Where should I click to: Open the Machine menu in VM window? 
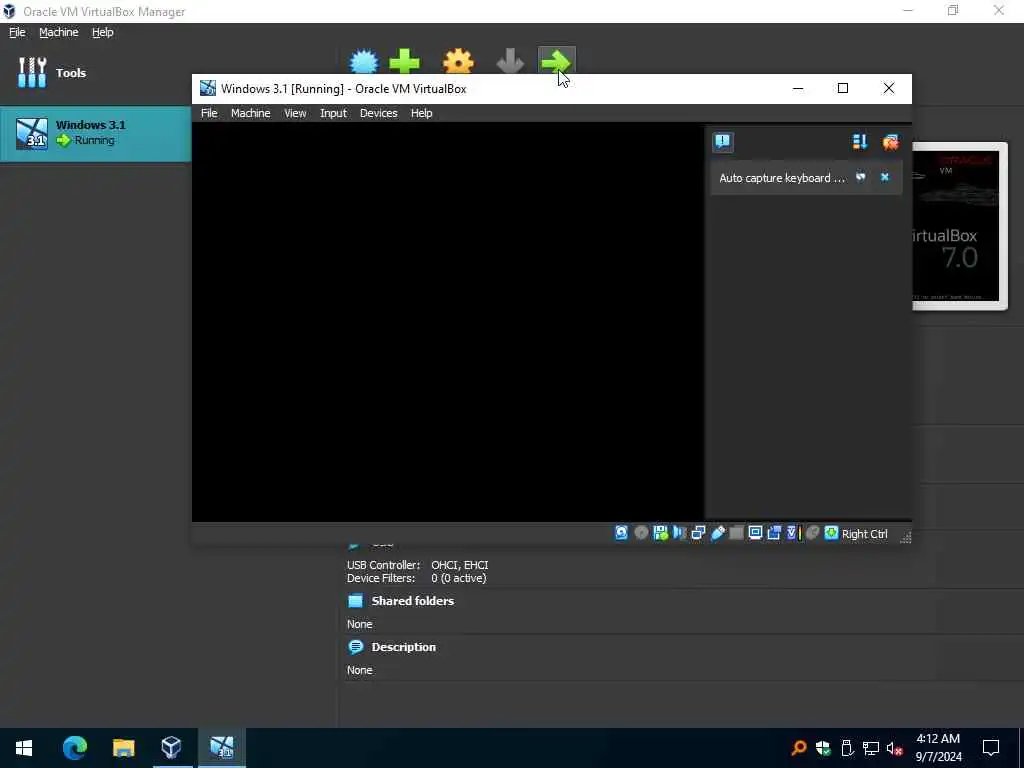point(250,113)
